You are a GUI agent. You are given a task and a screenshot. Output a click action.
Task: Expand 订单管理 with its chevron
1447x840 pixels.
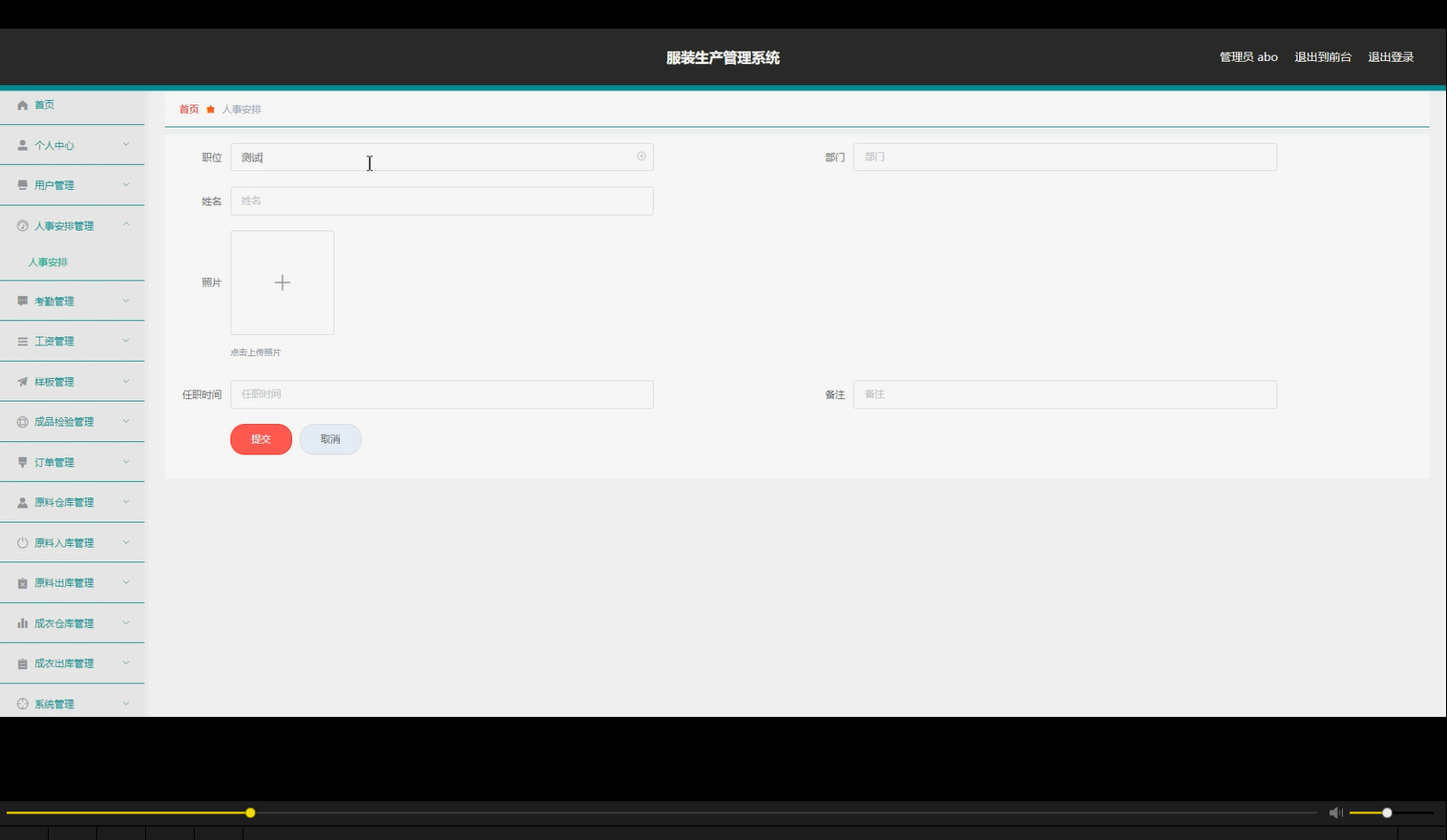coord(126,461)
